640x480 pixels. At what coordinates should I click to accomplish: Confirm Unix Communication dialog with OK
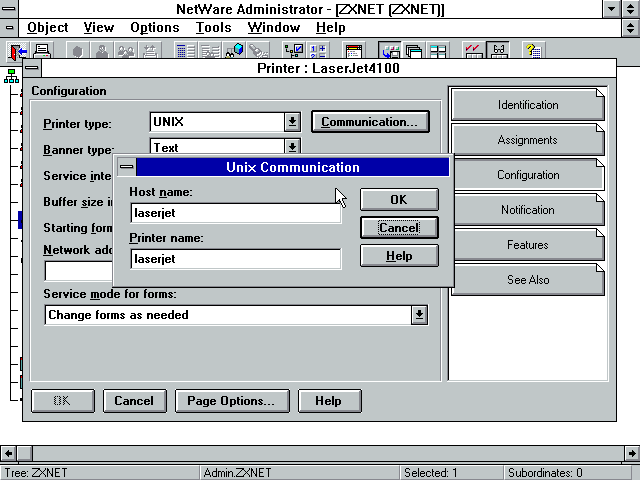(399, 200)
